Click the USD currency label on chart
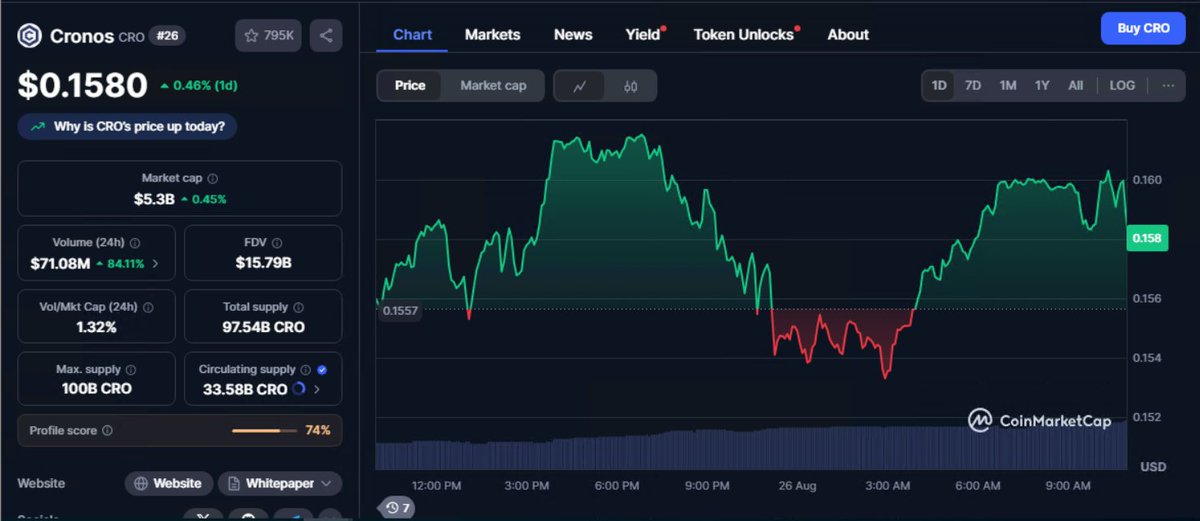 [x=1153, y=467]
